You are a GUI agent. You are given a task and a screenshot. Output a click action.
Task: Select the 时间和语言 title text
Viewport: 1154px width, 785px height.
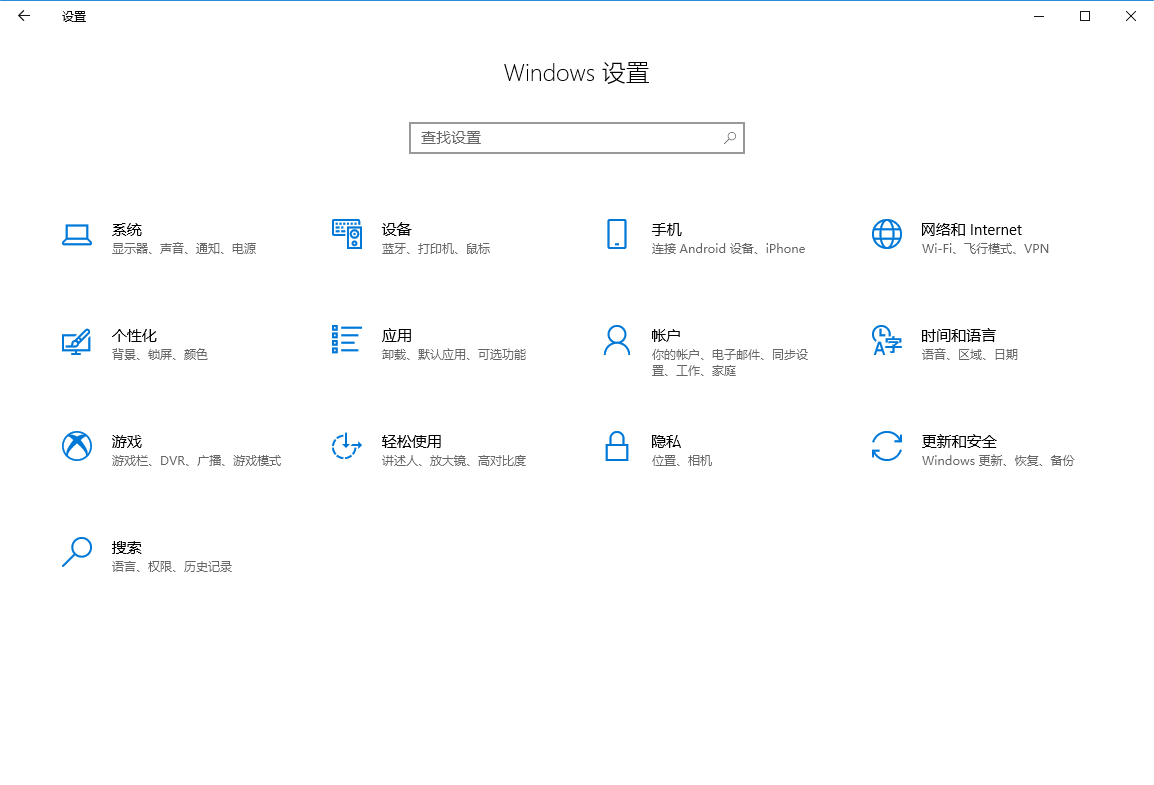pos(958,335)
